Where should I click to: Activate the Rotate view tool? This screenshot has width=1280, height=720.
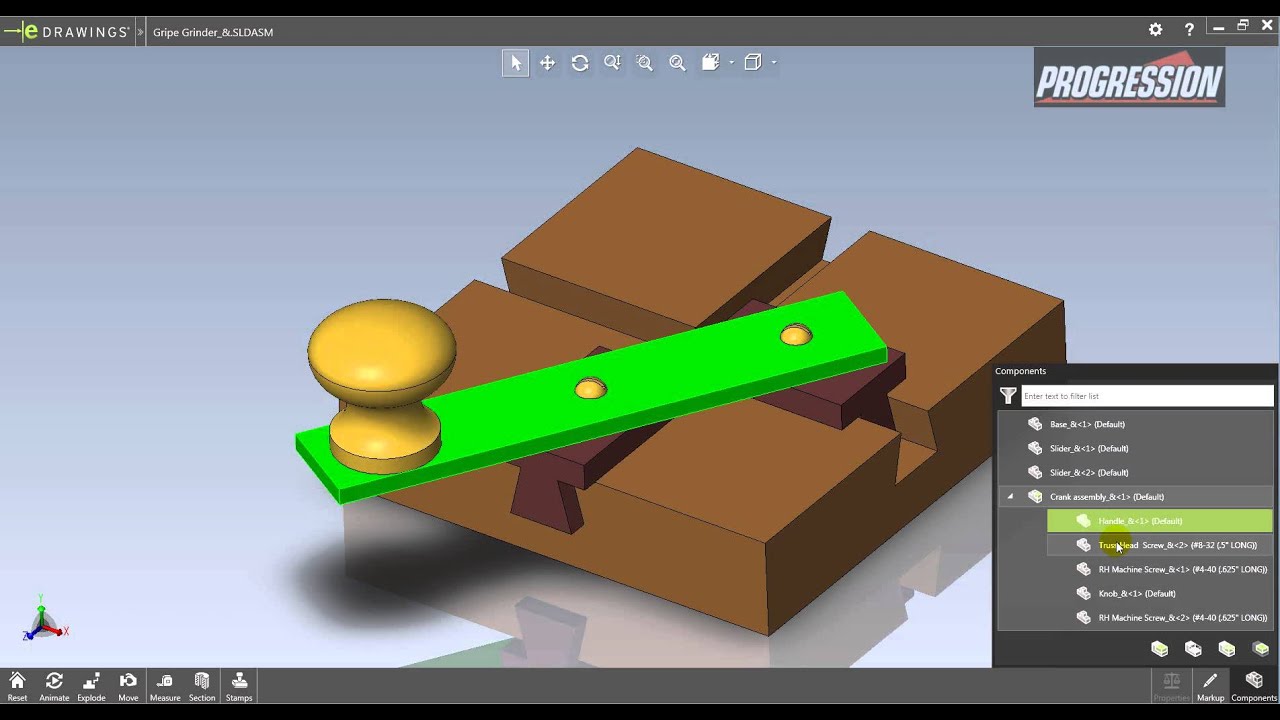580,63
